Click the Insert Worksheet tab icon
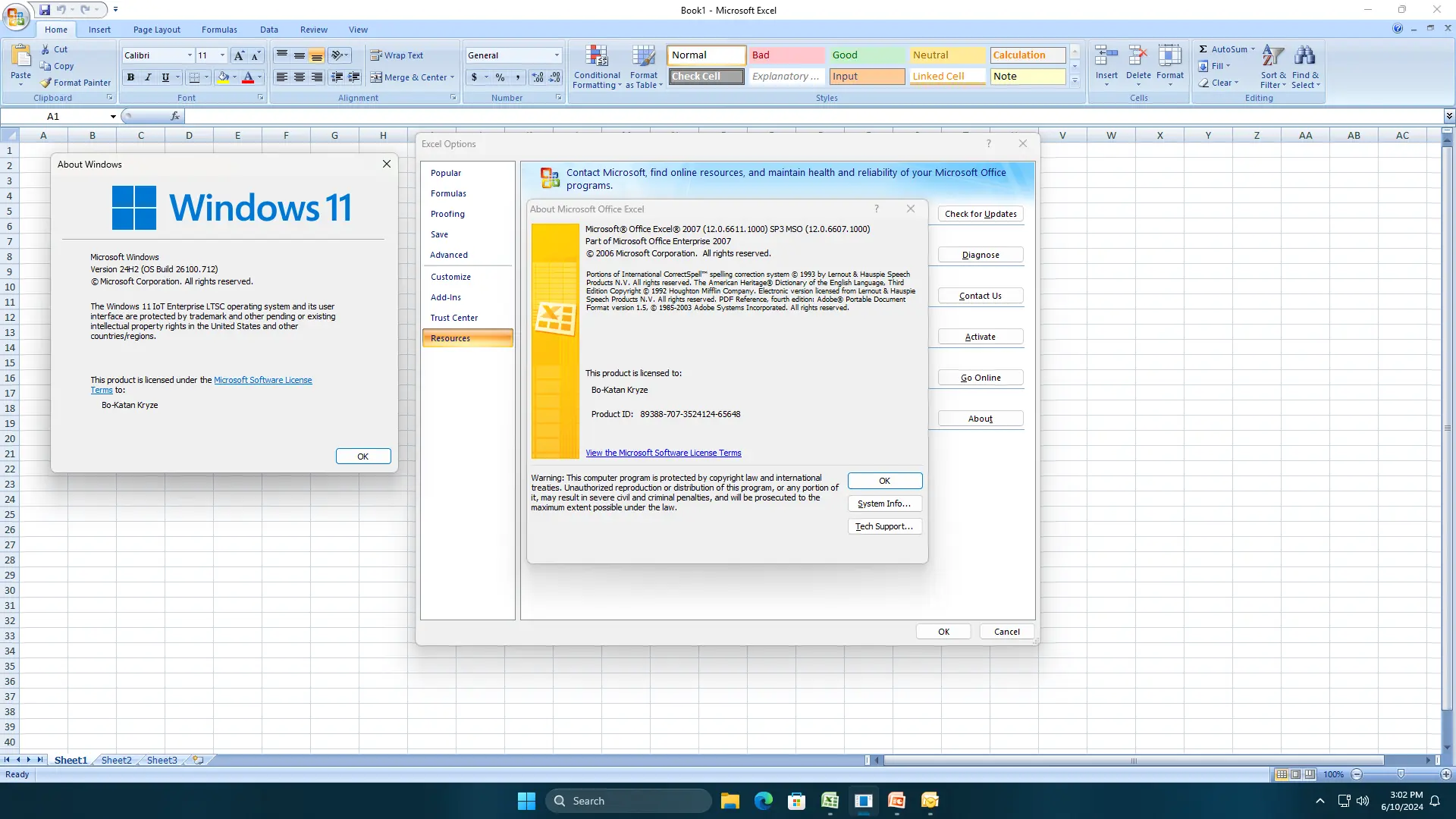Image resolution: width=1456 pixels, height=819 pixels. [x=198, y=760]
